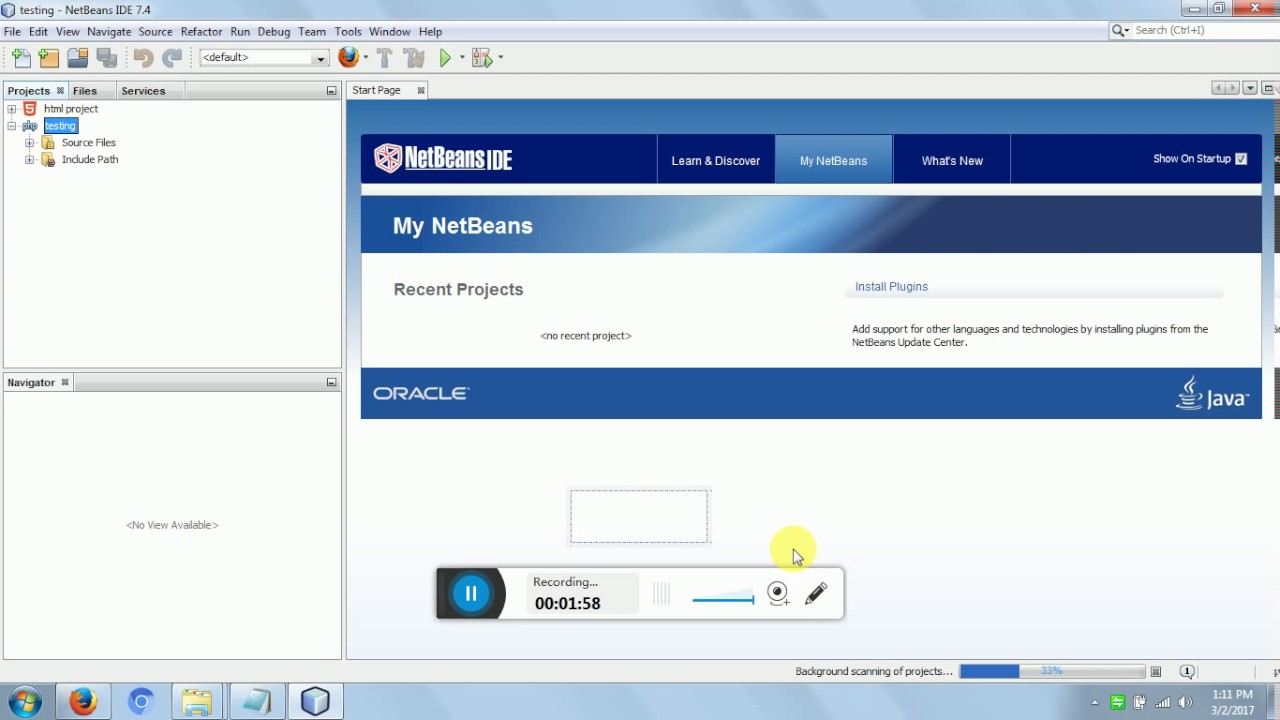Screen dimensions: 1280x720
Task: Open the Navigate menu
Action: [109, 32]
